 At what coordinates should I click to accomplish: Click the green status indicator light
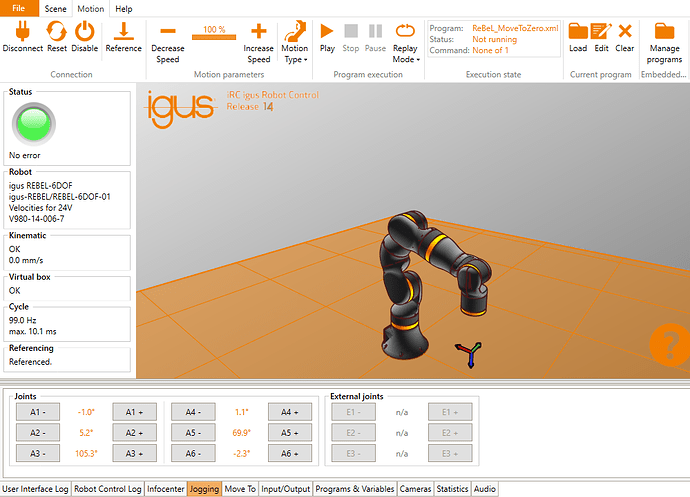tap(34, 124)
